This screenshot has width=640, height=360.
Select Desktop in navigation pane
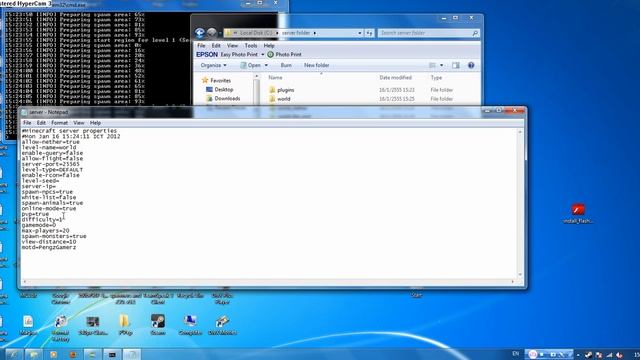coord(219,89)
